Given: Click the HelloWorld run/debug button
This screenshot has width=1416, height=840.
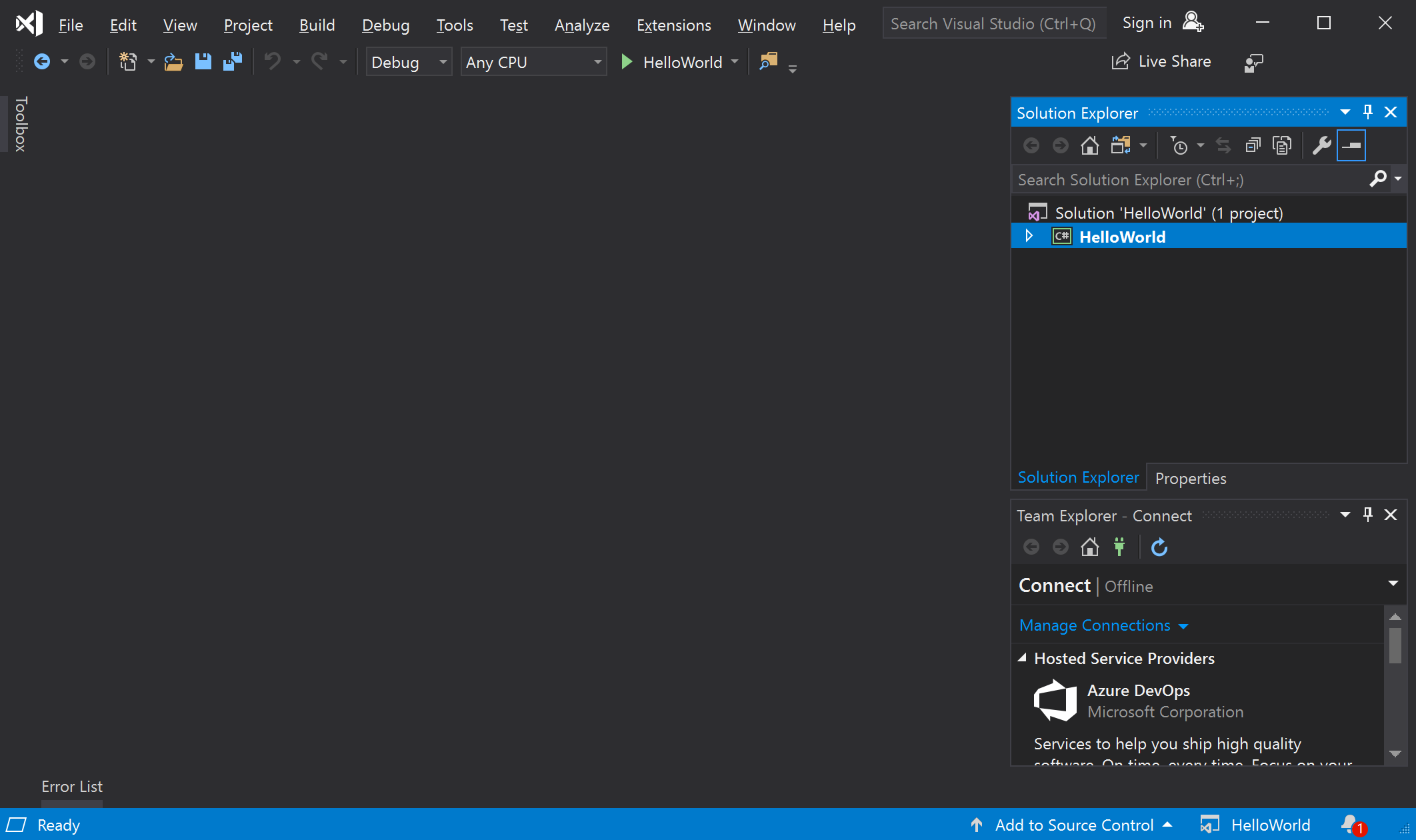Looking at the screenshot, I should pos(671,62).
